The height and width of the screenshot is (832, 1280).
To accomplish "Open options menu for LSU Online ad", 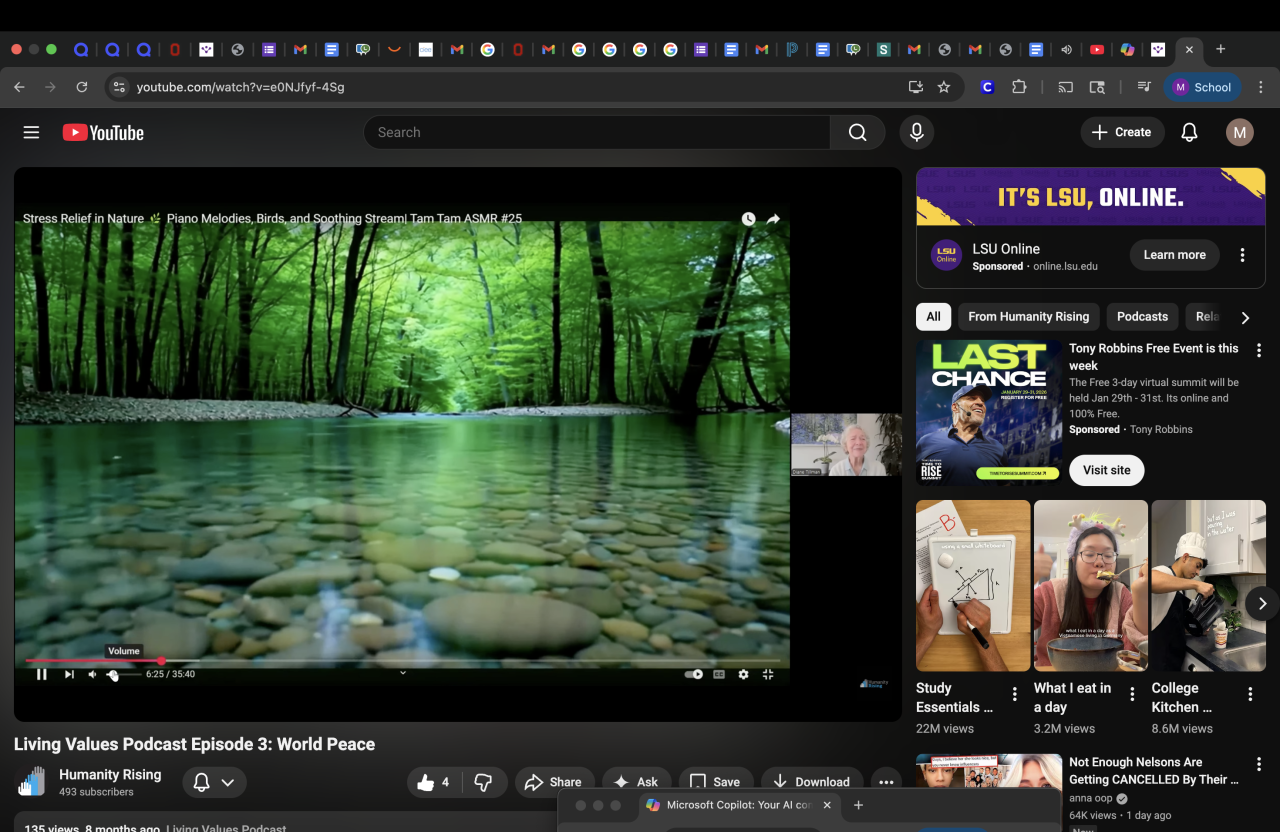I will [1242, 255].
